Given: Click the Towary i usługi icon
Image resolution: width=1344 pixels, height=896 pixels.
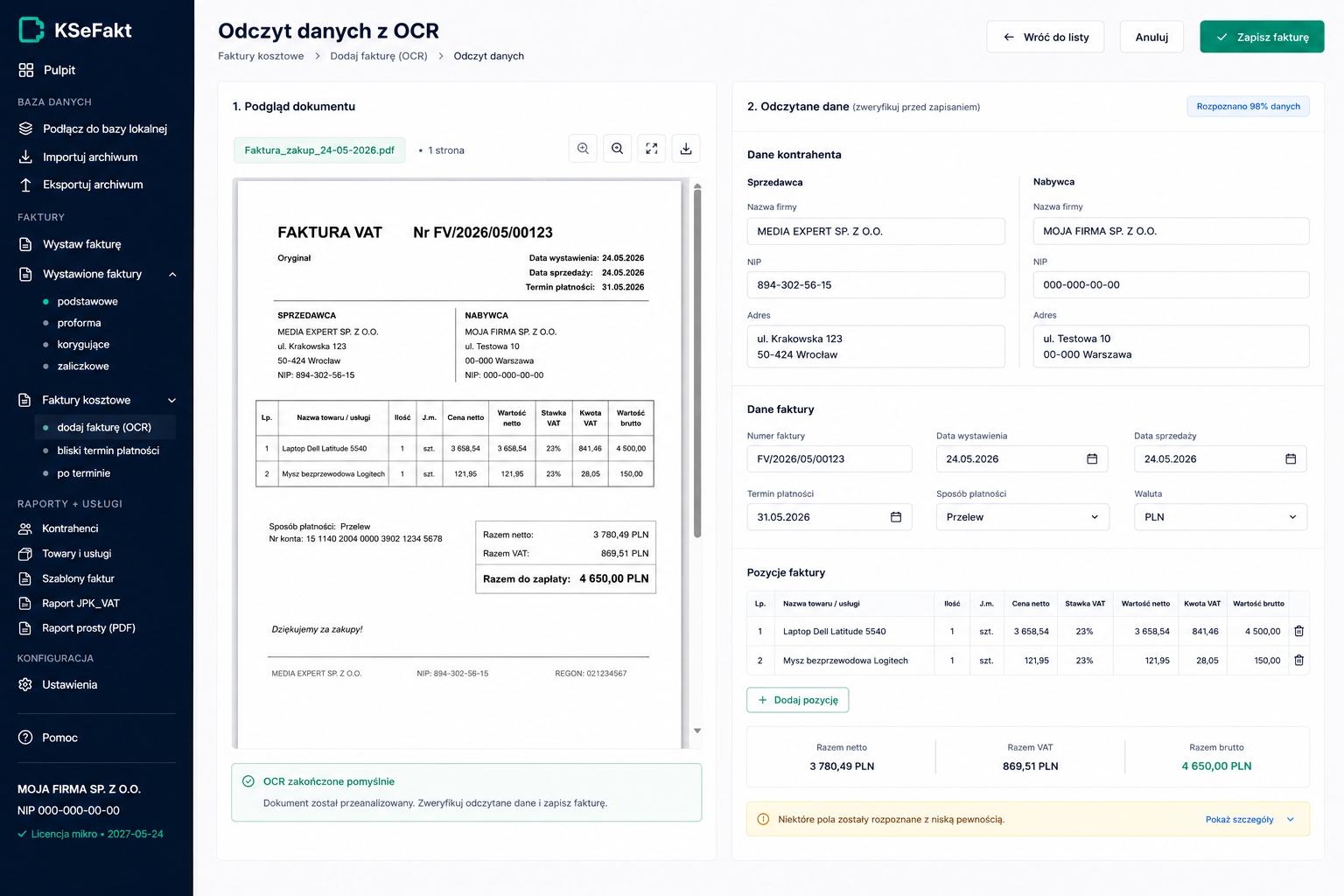Looking at the screenshot, I should click(25, 554).
